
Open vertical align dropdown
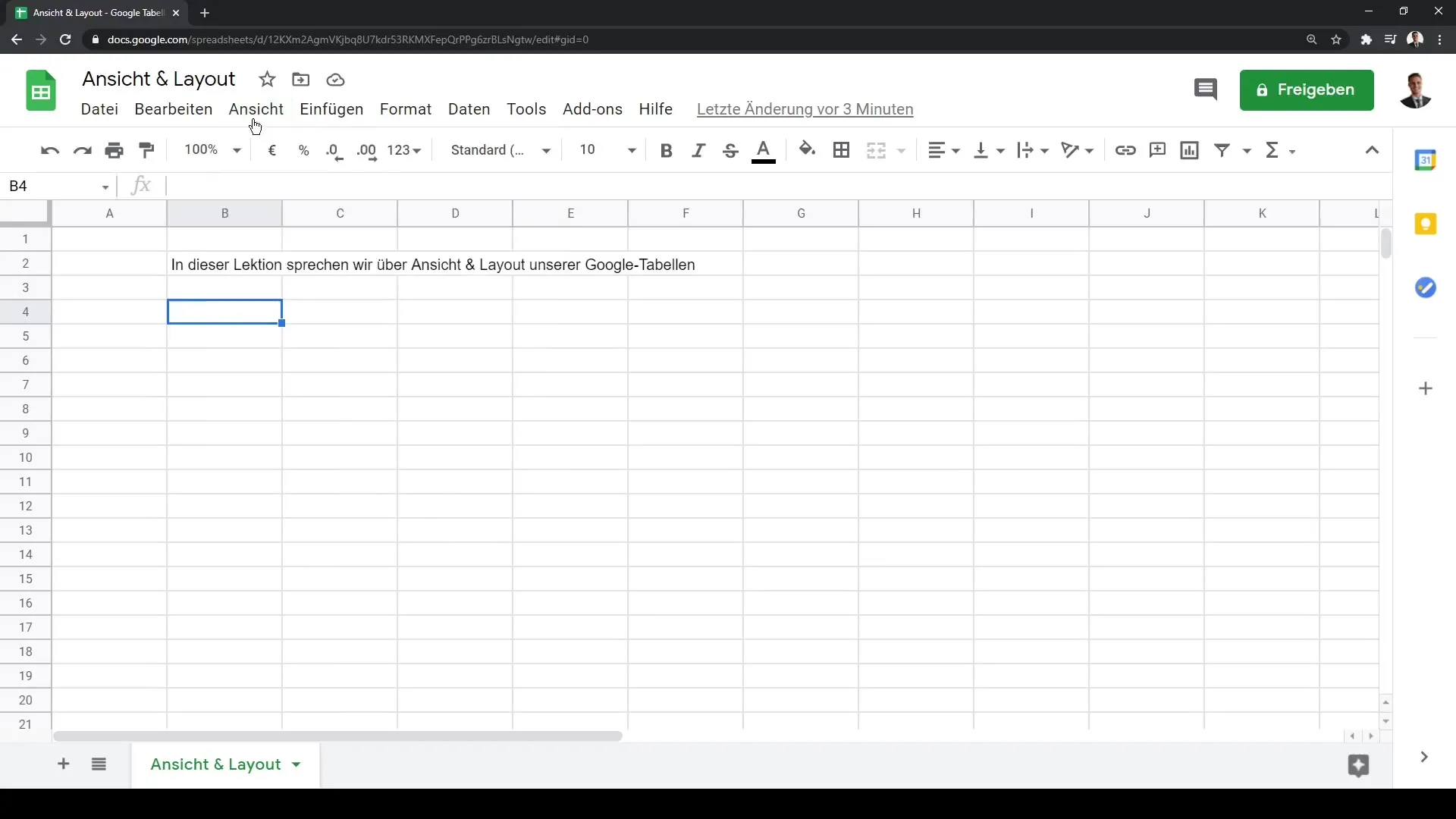pos(989,150)
